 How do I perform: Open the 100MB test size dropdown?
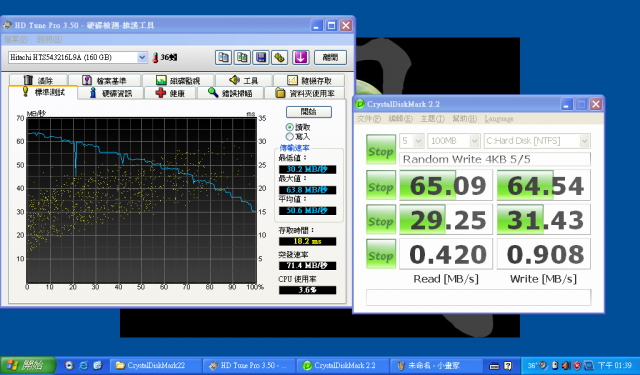(x=474, y=141)
